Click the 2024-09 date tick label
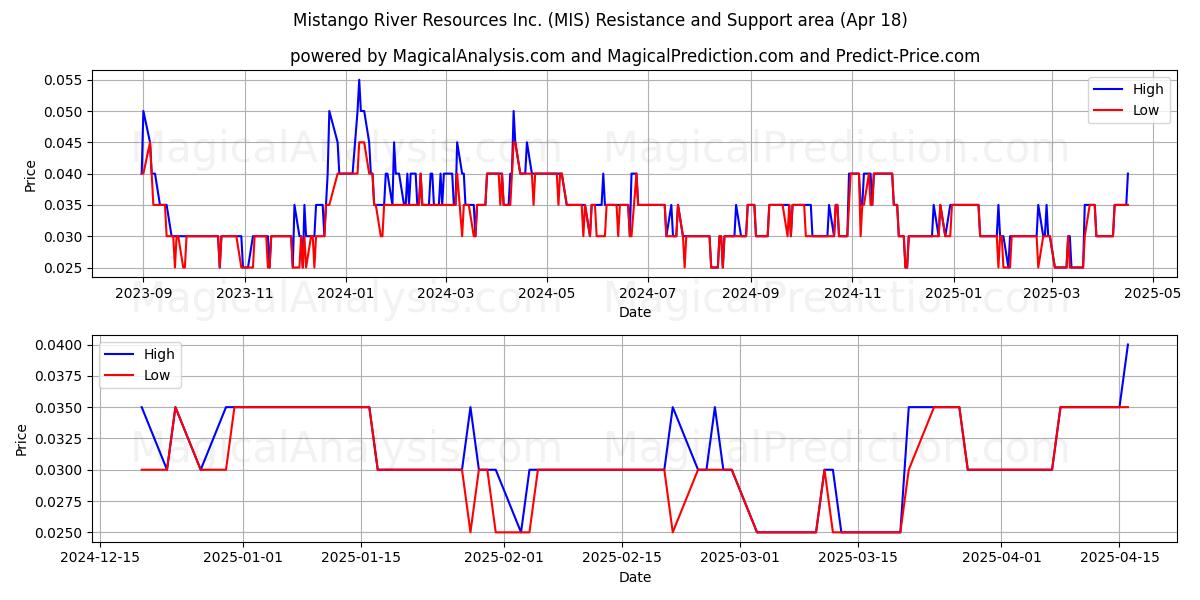 [750, 293]
